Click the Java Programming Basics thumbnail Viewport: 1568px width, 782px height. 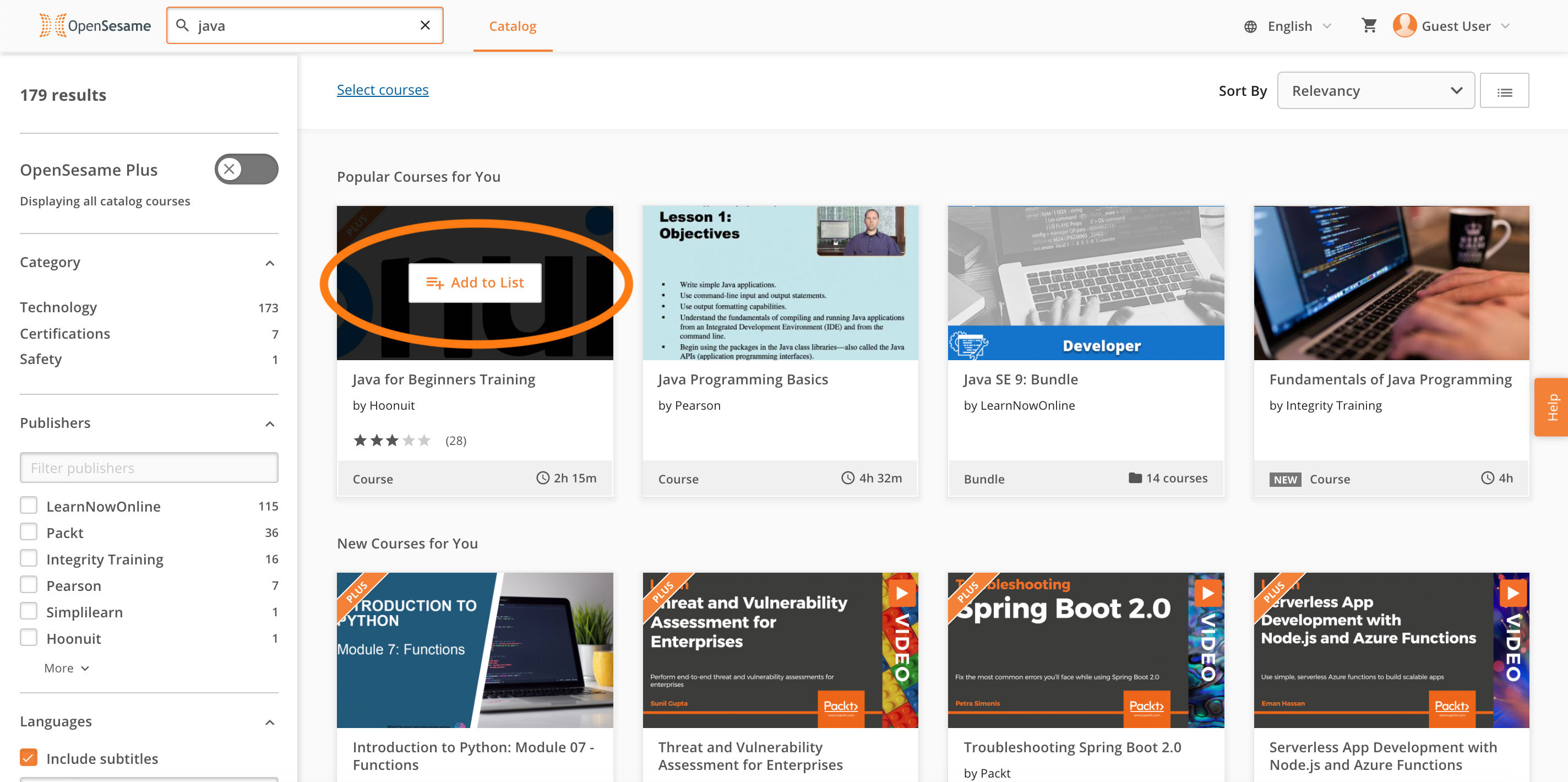tap(780, 283)
